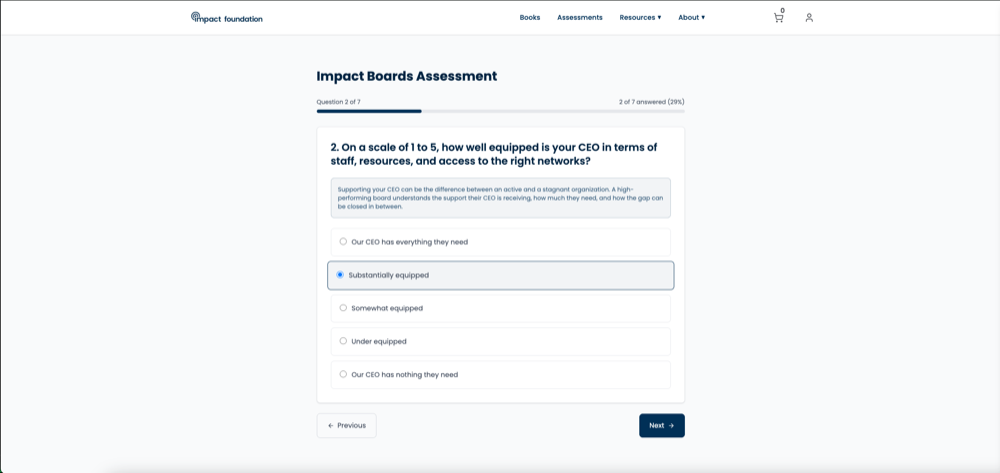
Task: Open the Assessments page
Action: [580, 18]
